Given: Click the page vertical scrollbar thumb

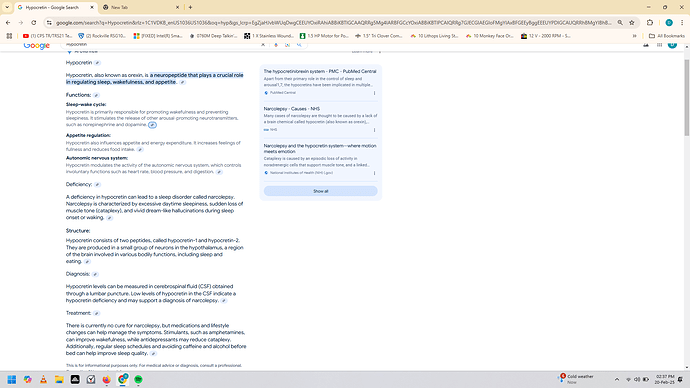Looking at the screenshot, I should tap(687, 97).
